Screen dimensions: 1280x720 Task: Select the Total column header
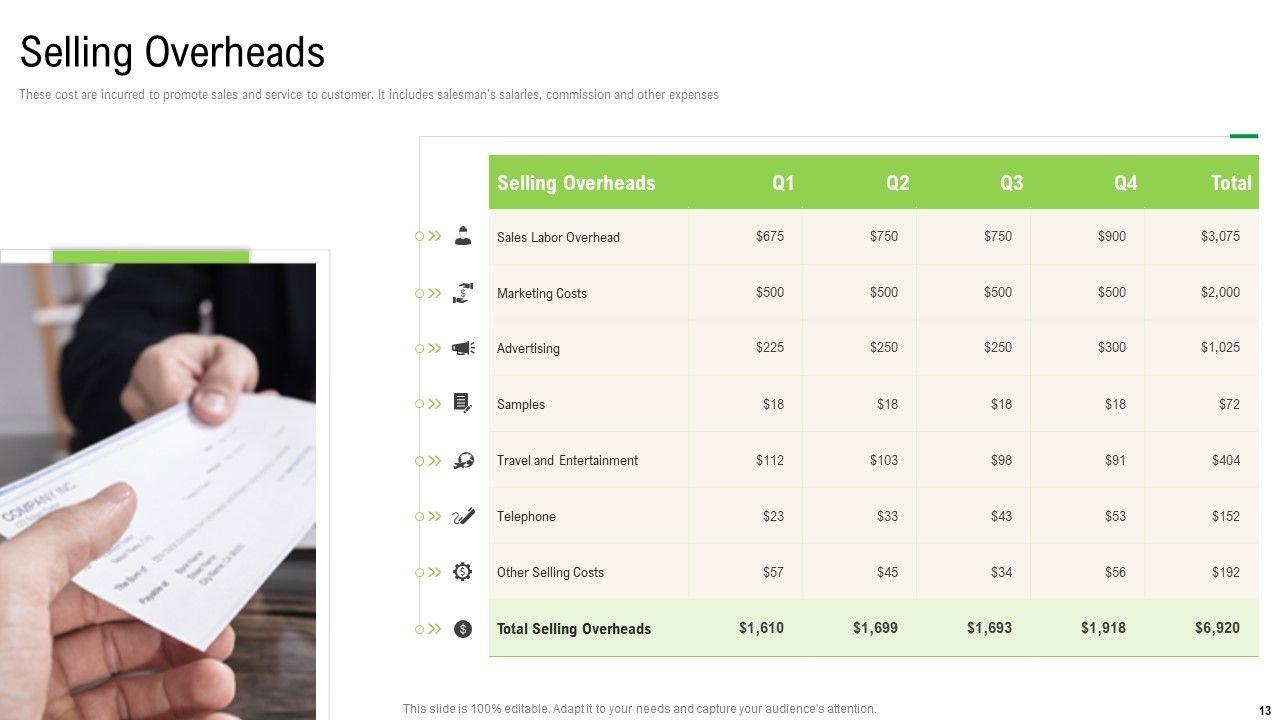tap(1231, 183)
